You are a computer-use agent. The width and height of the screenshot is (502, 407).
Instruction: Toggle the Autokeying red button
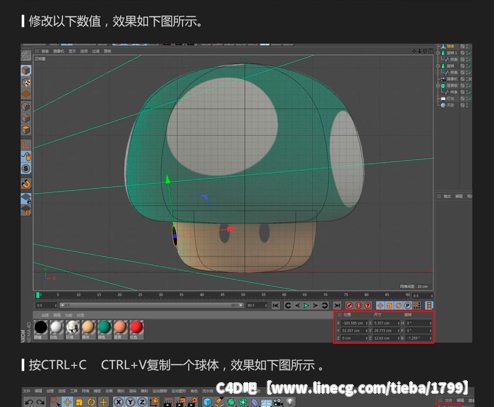click(x=359, y=305)
